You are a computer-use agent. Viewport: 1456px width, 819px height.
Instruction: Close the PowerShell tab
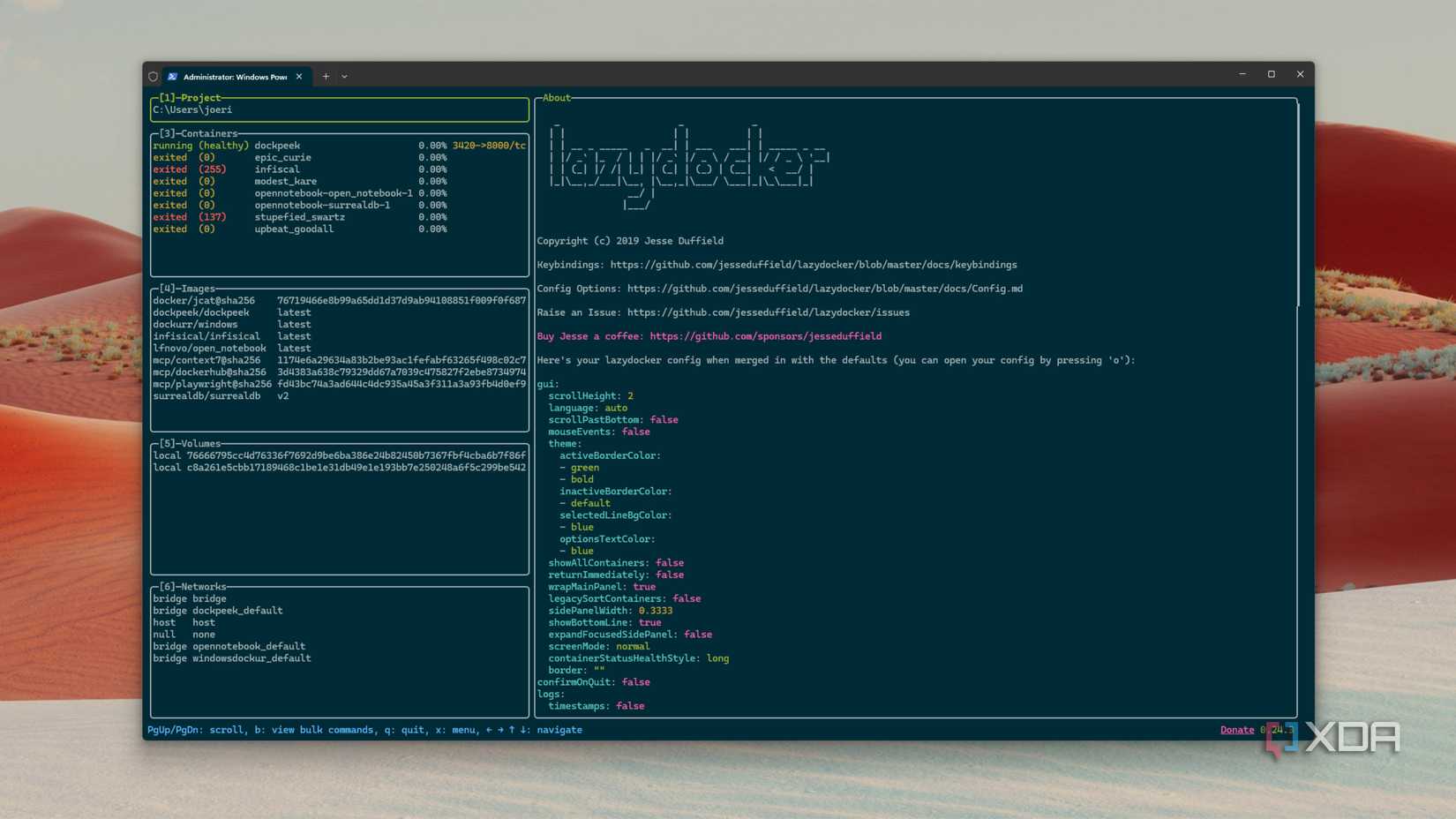click(299, 77)
